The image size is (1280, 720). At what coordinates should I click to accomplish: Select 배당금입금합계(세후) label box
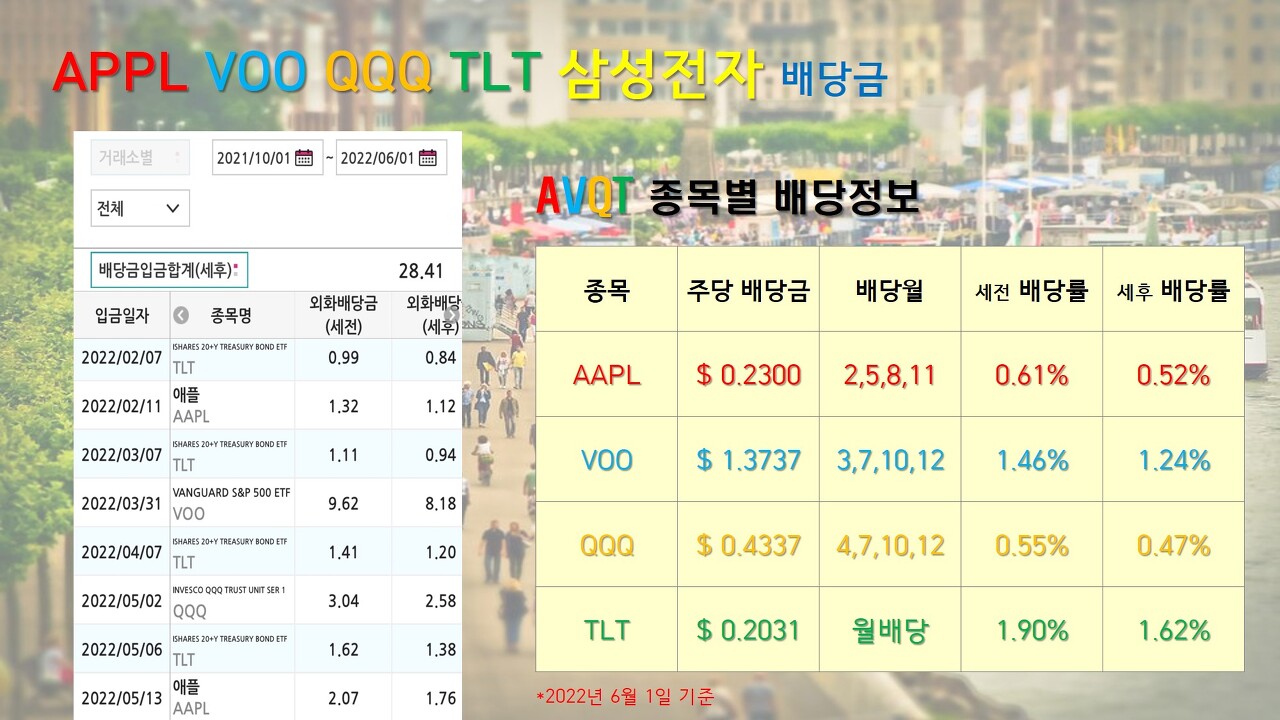point(169,270)
